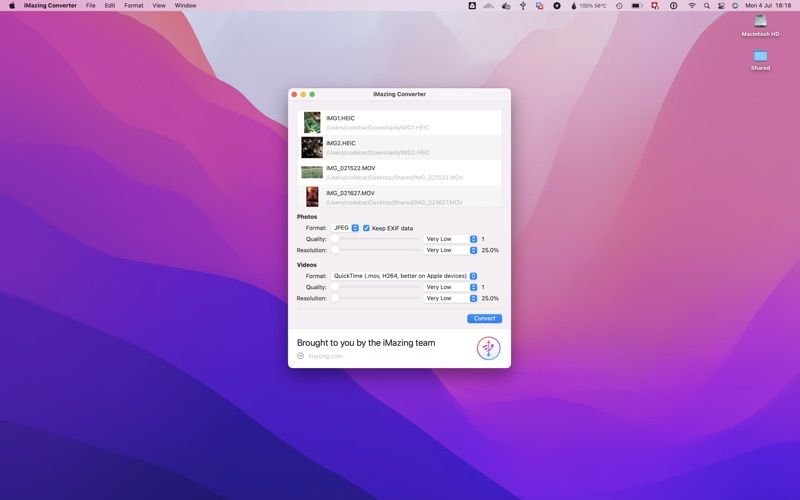
Task: Zoom the iMazing Converter window with green button
Action: tap(312, 94)
